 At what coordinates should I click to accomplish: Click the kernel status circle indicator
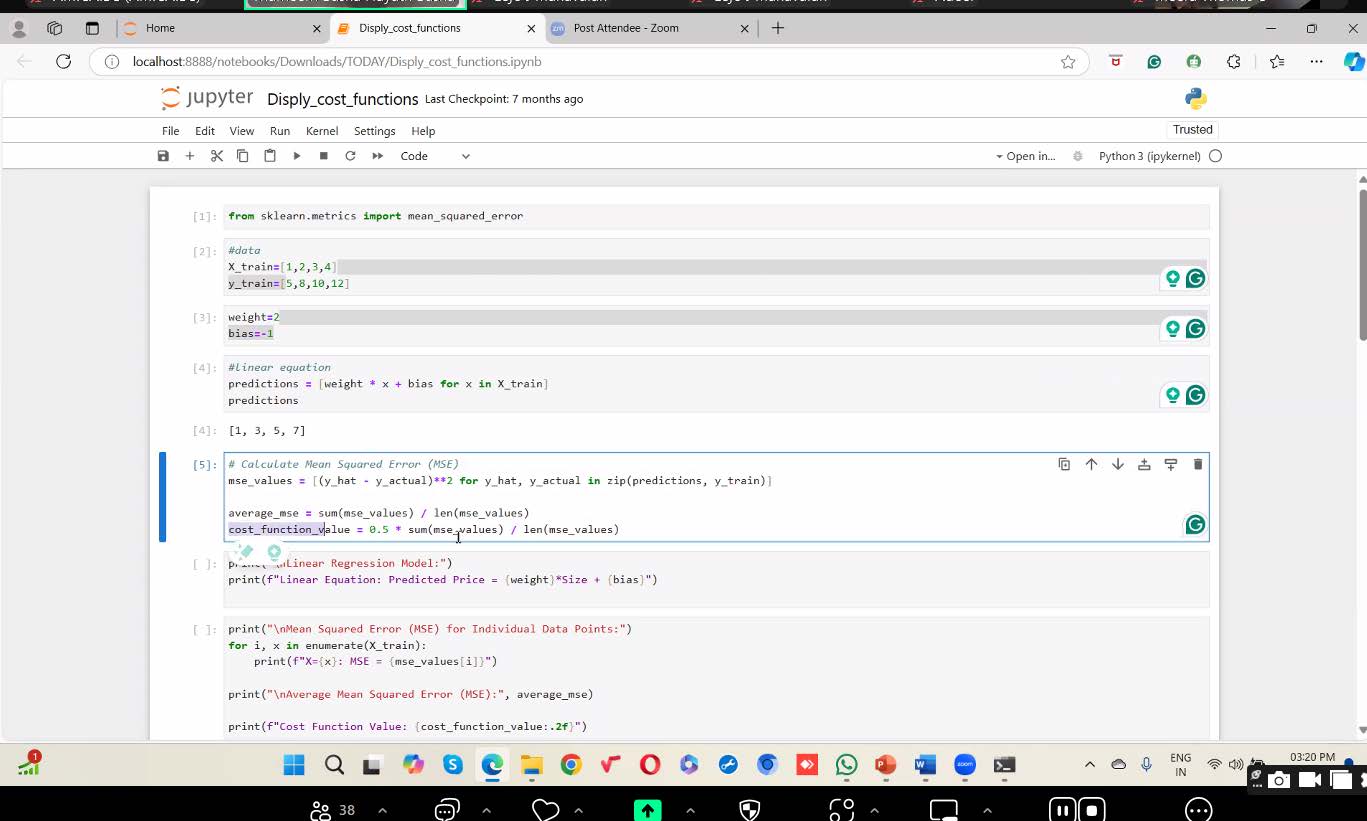(x=1215, y=156)
